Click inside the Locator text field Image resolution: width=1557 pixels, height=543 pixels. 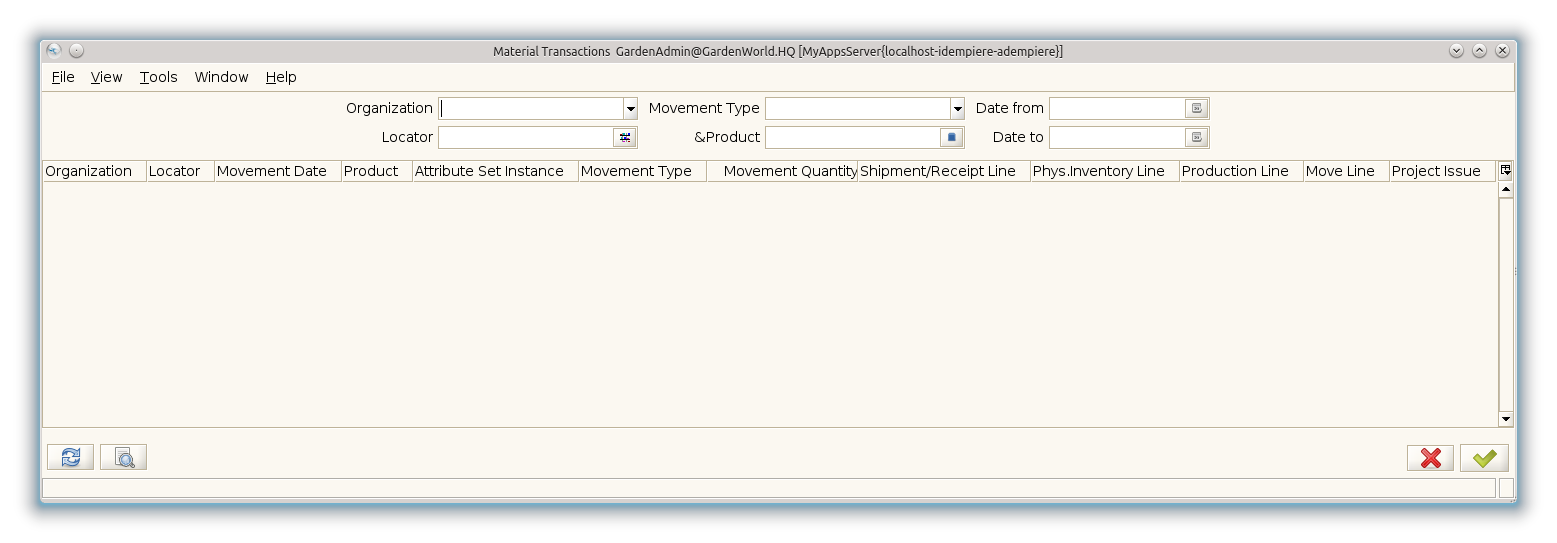tap(525, 137)
